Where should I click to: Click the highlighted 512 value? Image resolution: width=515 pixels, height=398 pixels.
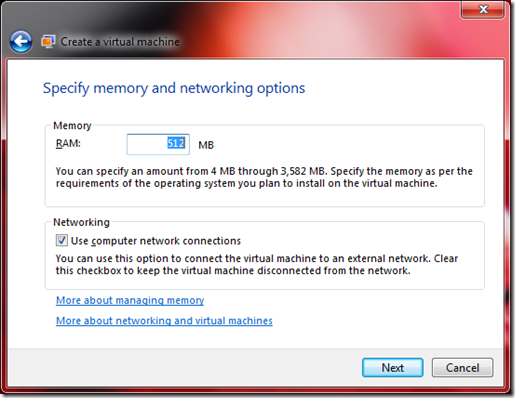click(x=176, y=143)
